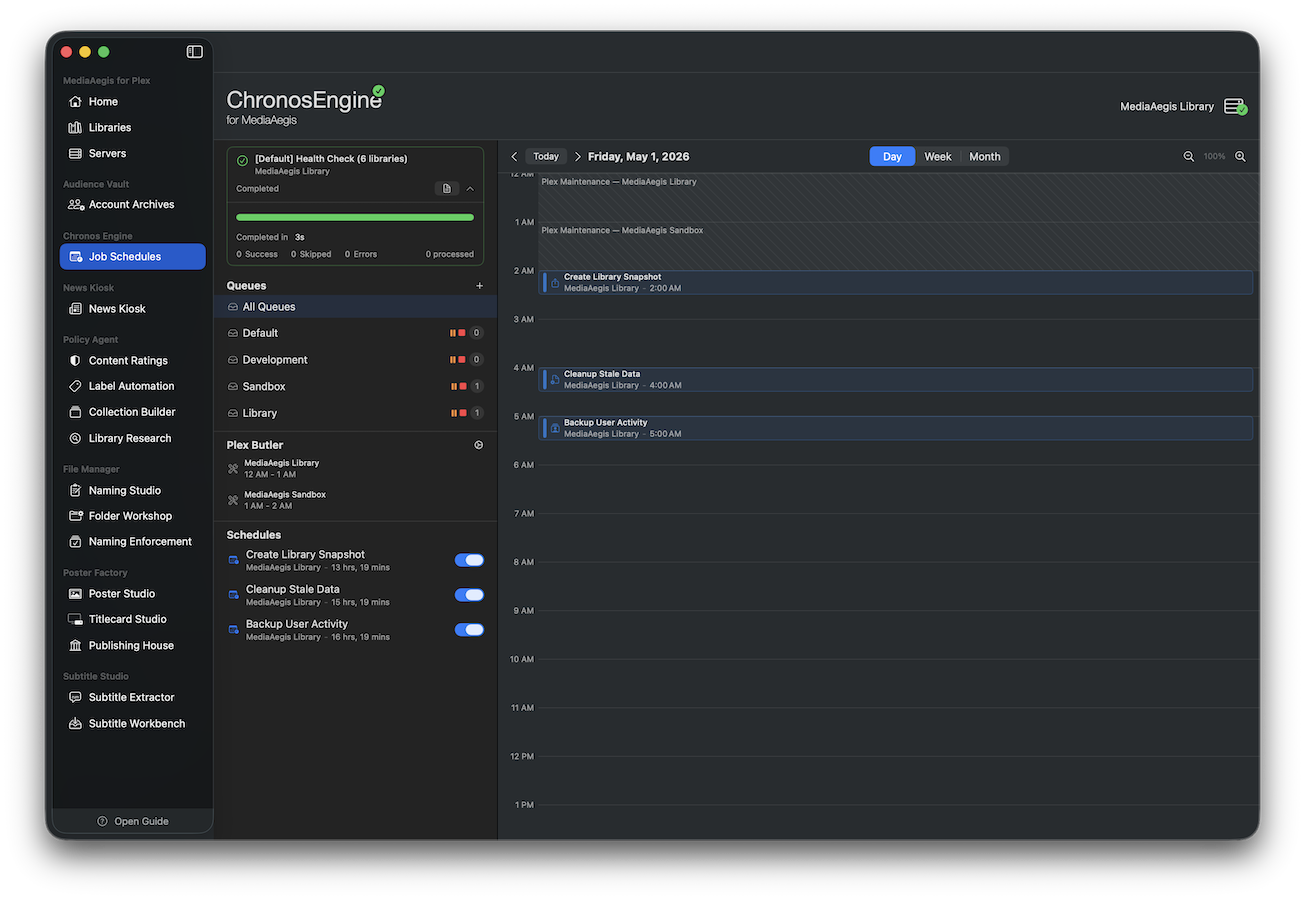Screen dimensions: 1305x900
Task: Select the Library queue
Action: tap(355, 413)
